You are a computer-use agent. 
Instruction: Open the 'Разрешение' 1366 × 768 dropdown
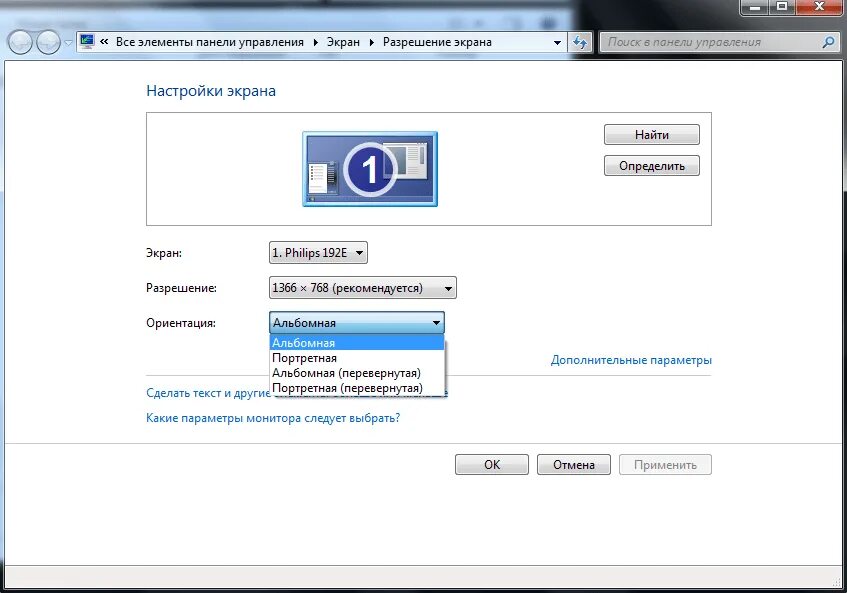click(362, 288)
